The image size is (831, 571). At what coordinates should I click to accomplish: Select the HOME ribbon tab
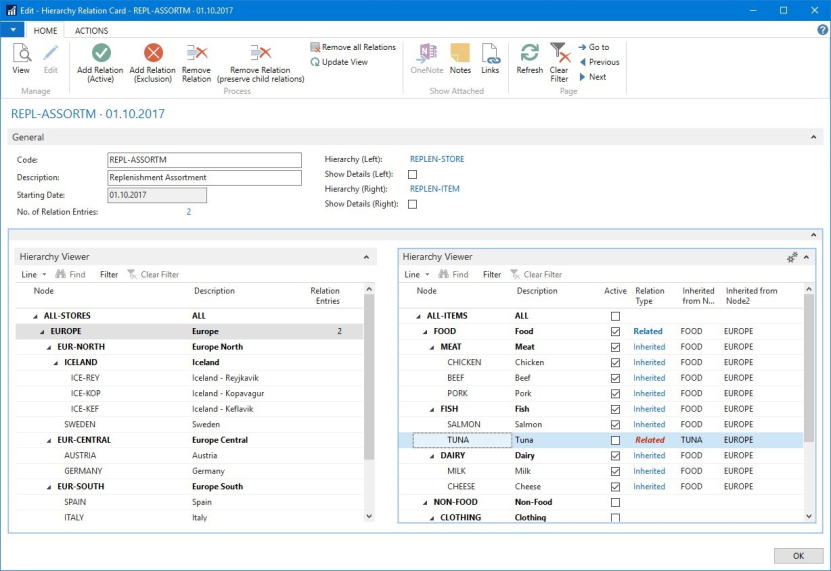pos(45,31)
